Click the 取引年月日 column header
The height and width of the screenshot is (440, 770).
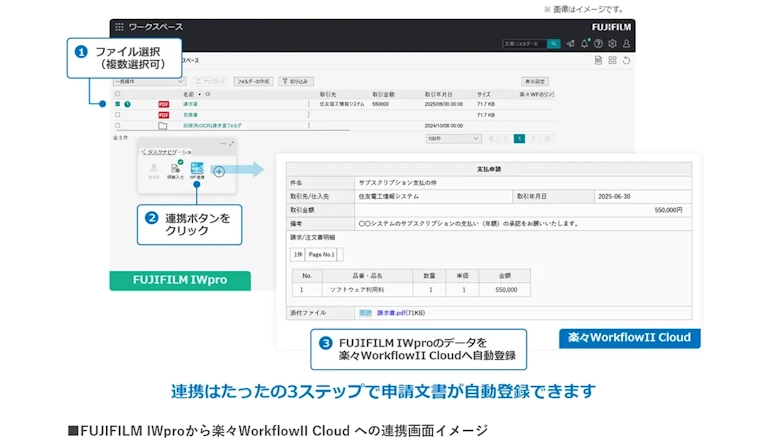[439, 94]
